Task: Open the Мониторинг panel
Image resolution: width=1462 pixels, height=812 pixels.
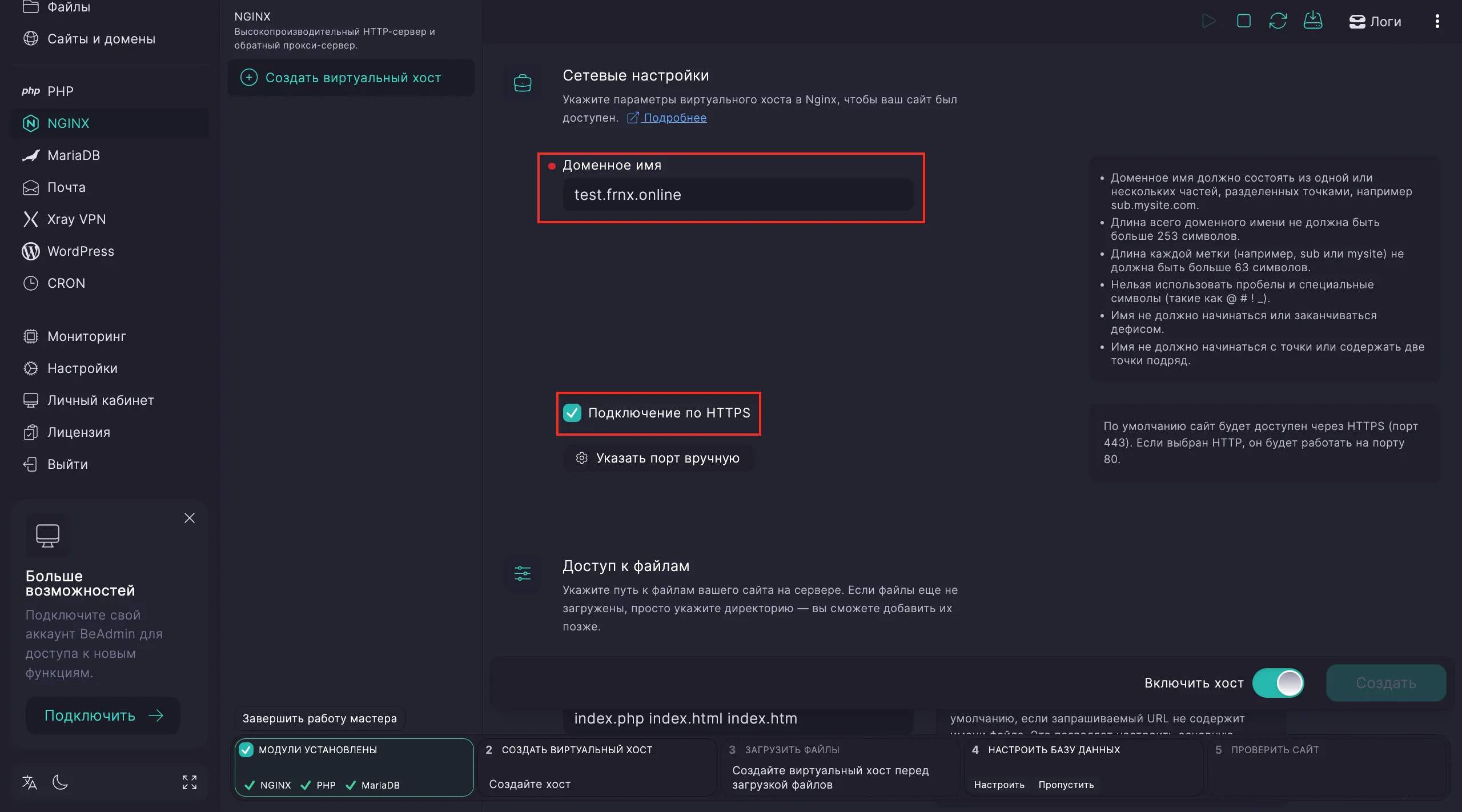Action: [87, 336]
